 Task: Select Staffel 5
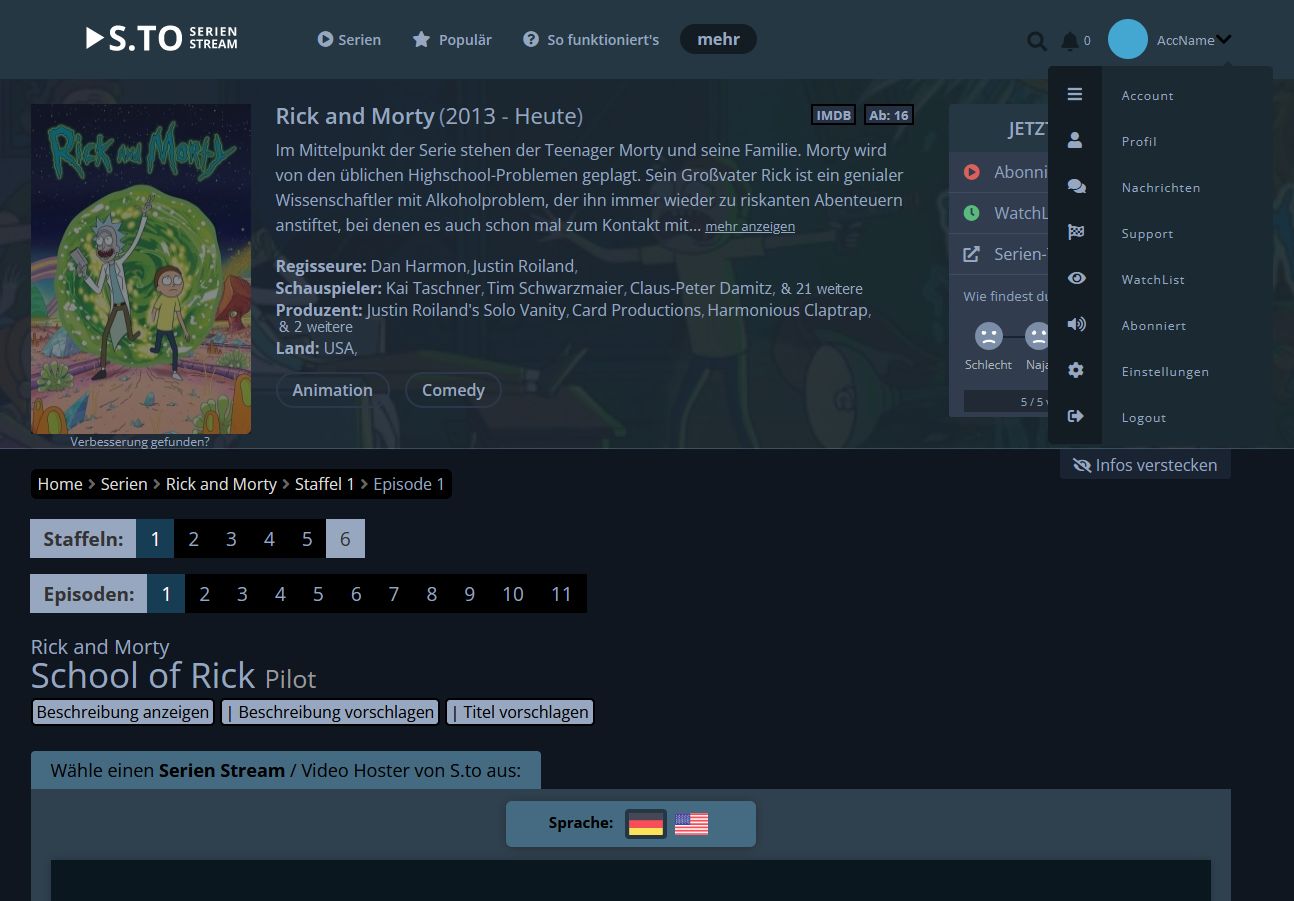(x=307, y=539)
